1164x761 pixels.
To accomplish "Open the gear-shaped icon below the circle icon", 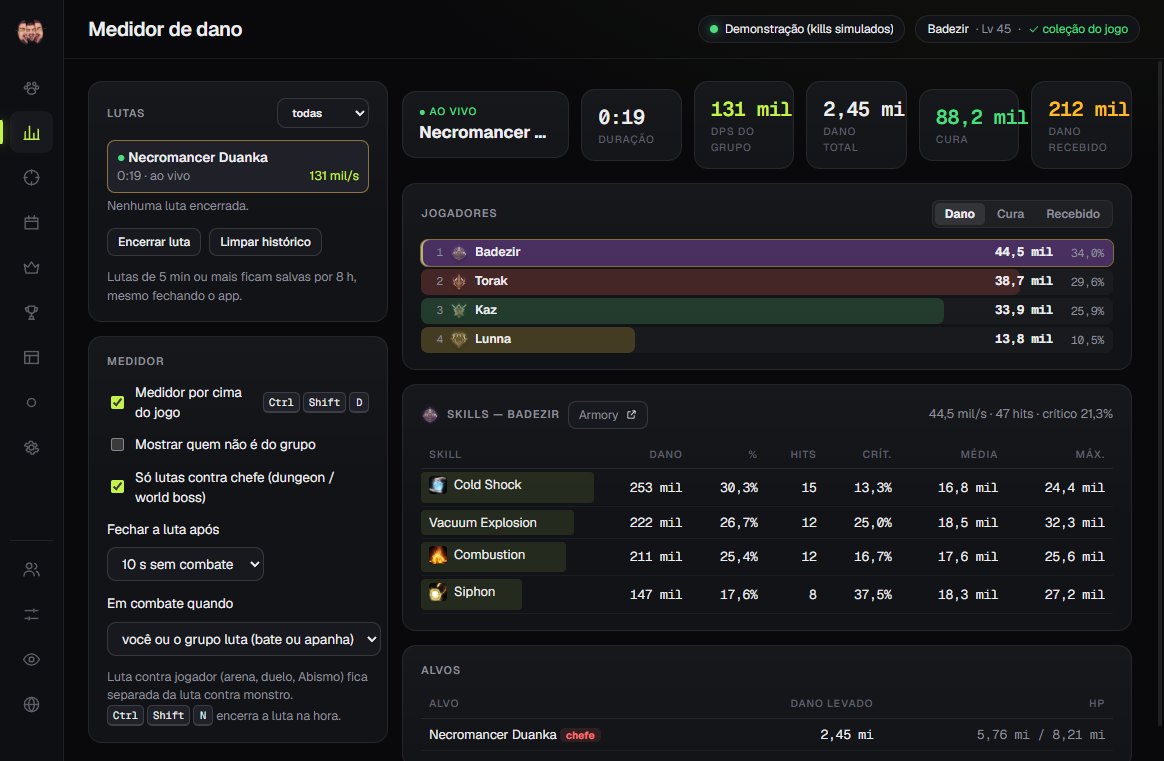I will (31, 448).
